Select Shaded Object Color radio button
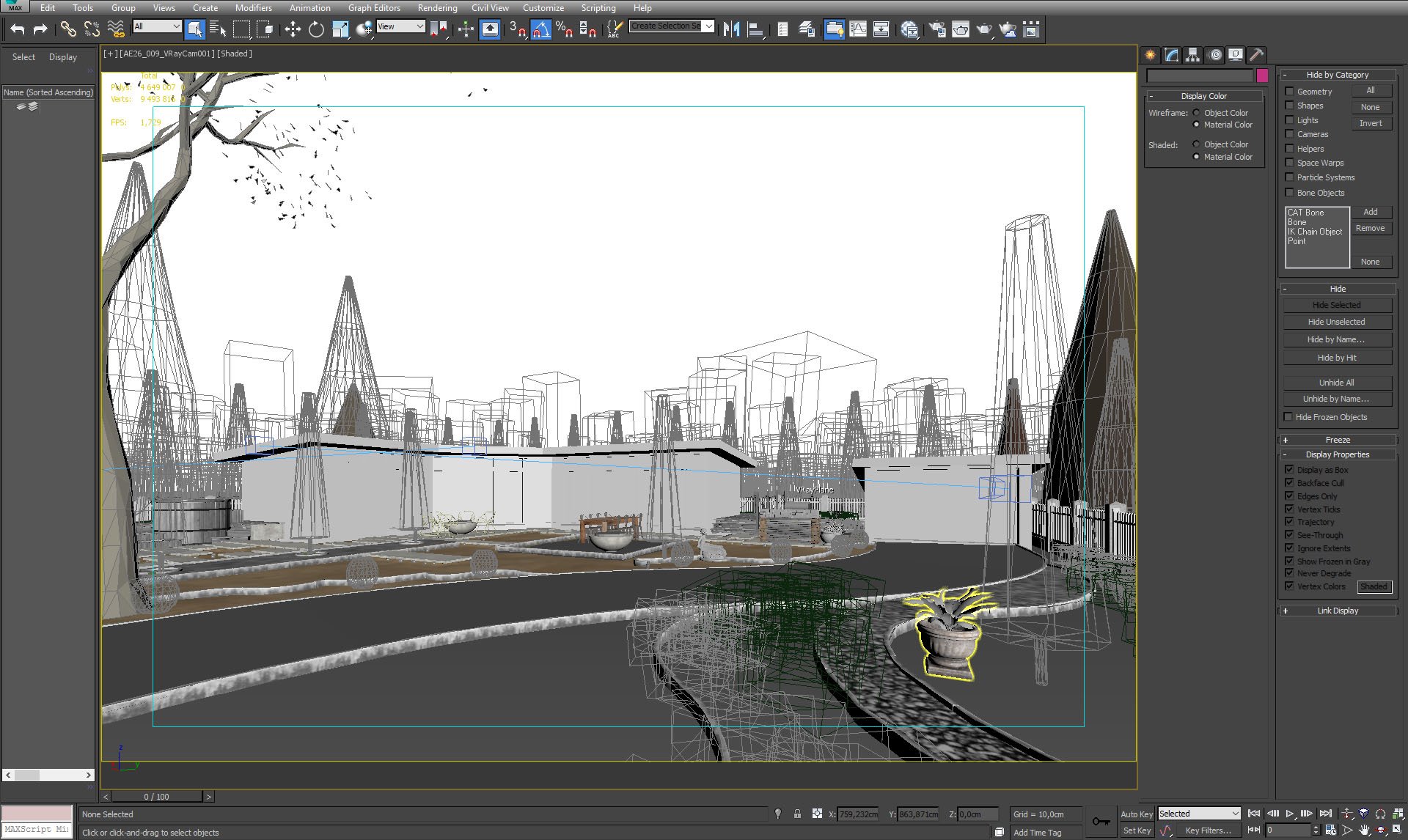This screenshot has width=1408, height=840. pyautogui.click(x=1196, y=144)
